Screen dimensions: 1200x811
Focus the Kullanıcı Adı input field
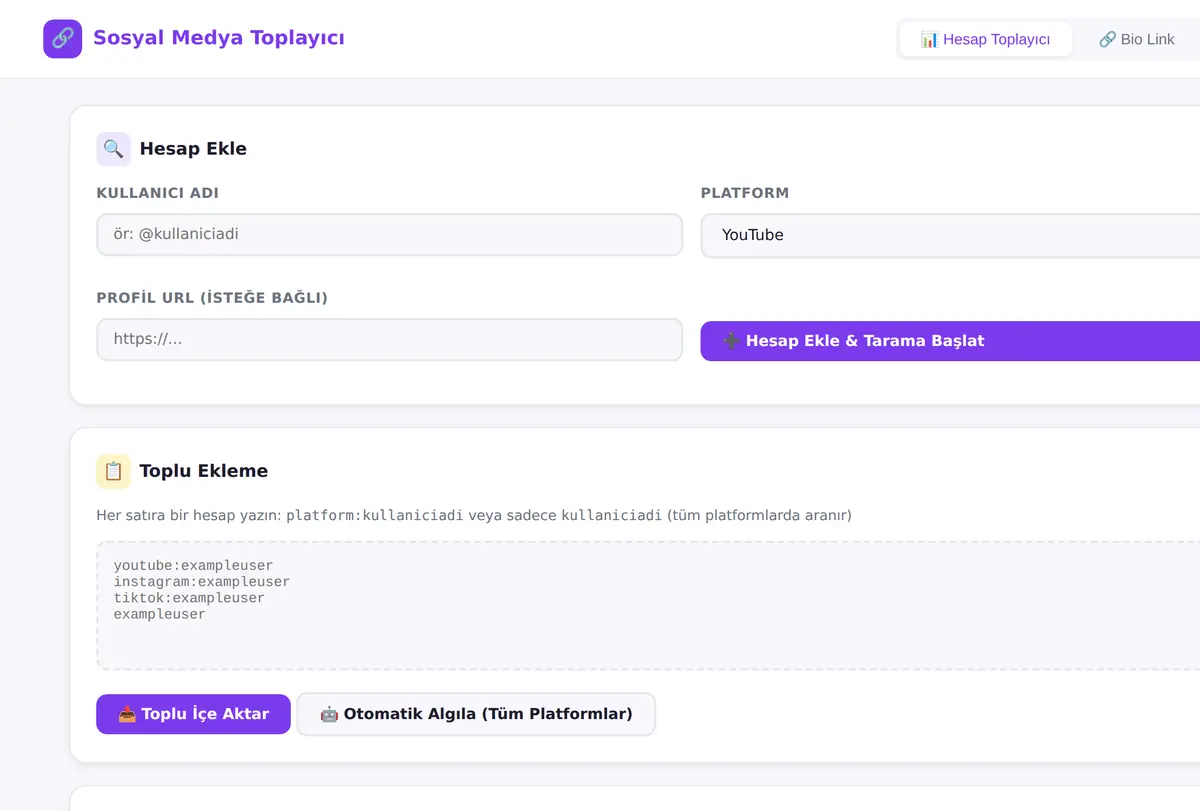click(x=390, y=234)
